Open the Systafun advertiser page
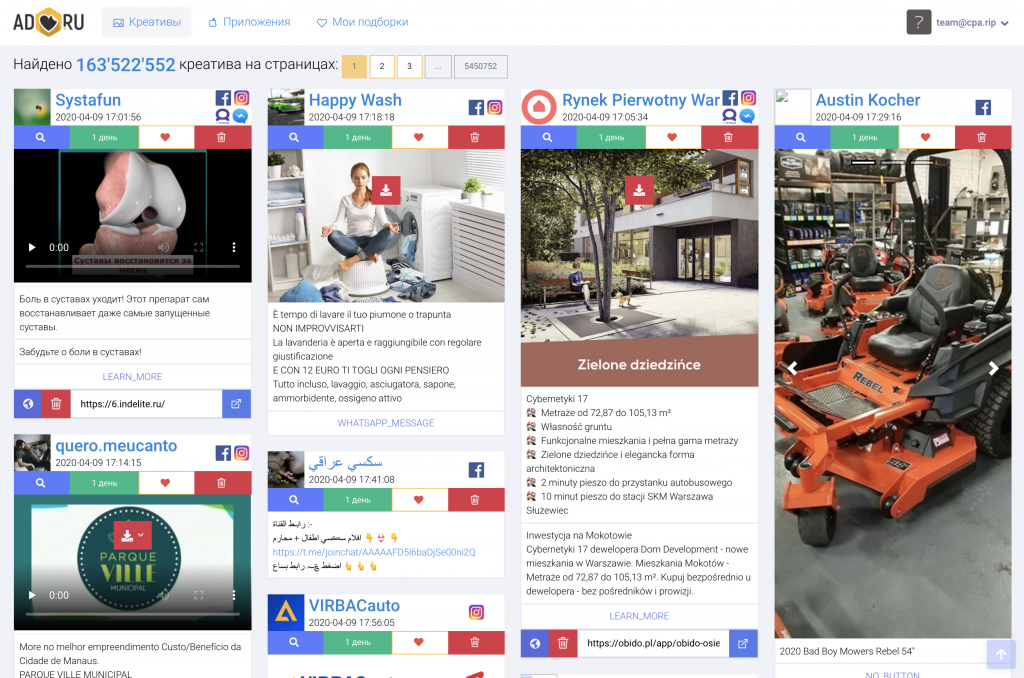 click(x=88, y=100)
